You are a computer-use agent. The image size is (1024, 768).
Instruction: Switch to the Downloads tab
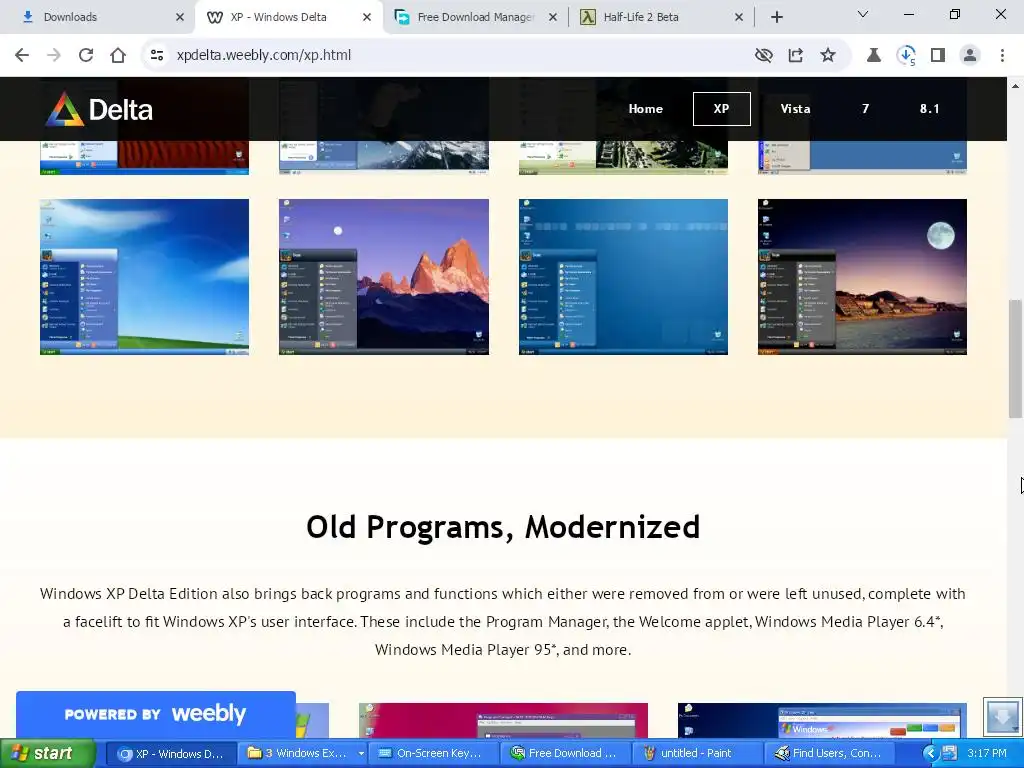(x=97, y=17)
